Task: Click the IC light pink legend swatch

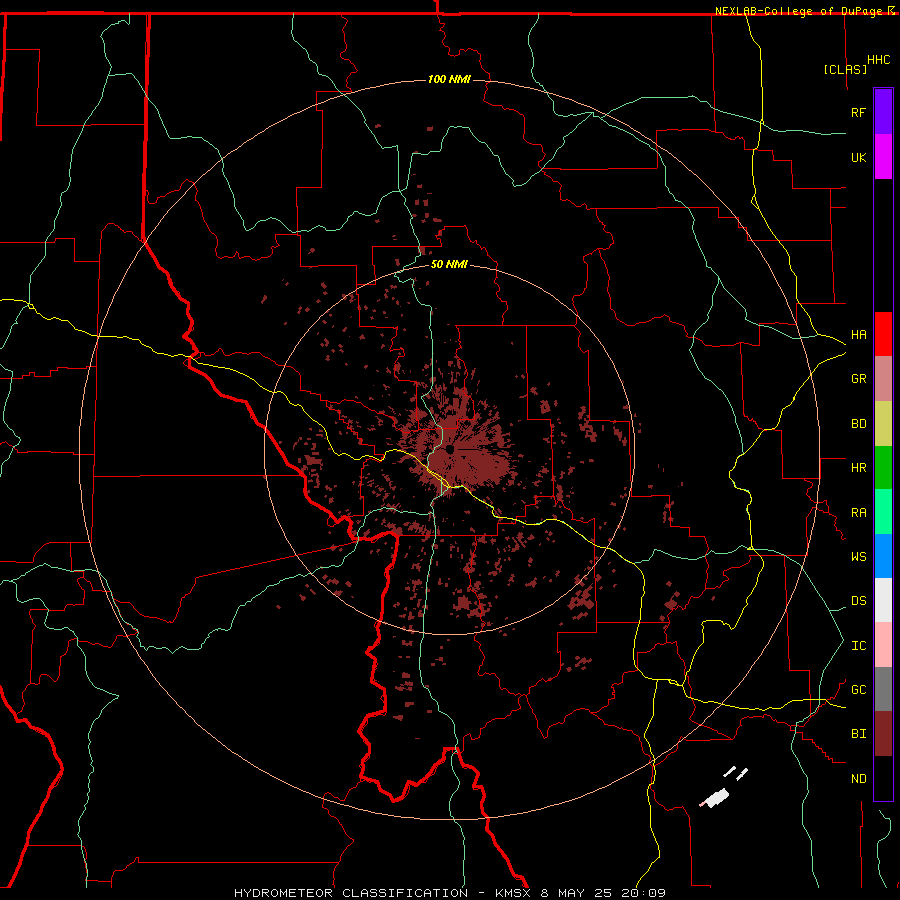Action: (883, 645)
